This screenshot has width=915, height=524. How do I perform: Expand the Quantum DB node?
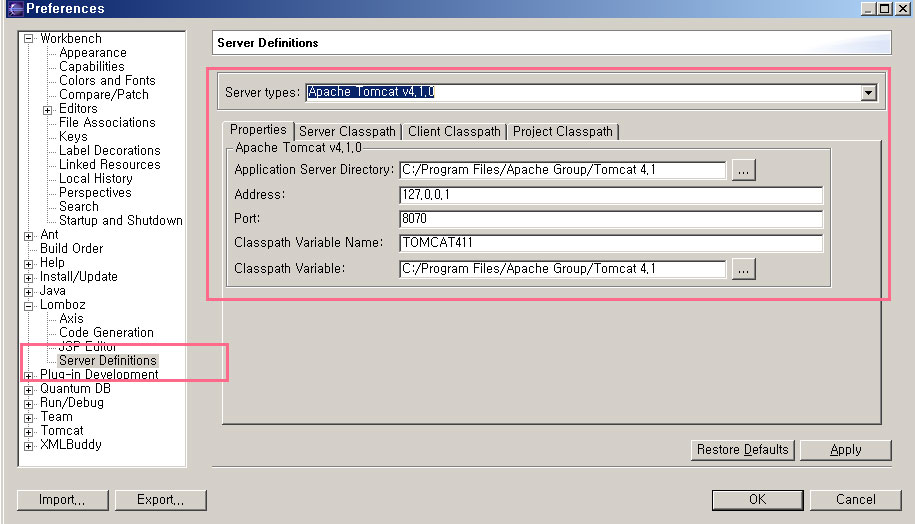tap(28, 390)
